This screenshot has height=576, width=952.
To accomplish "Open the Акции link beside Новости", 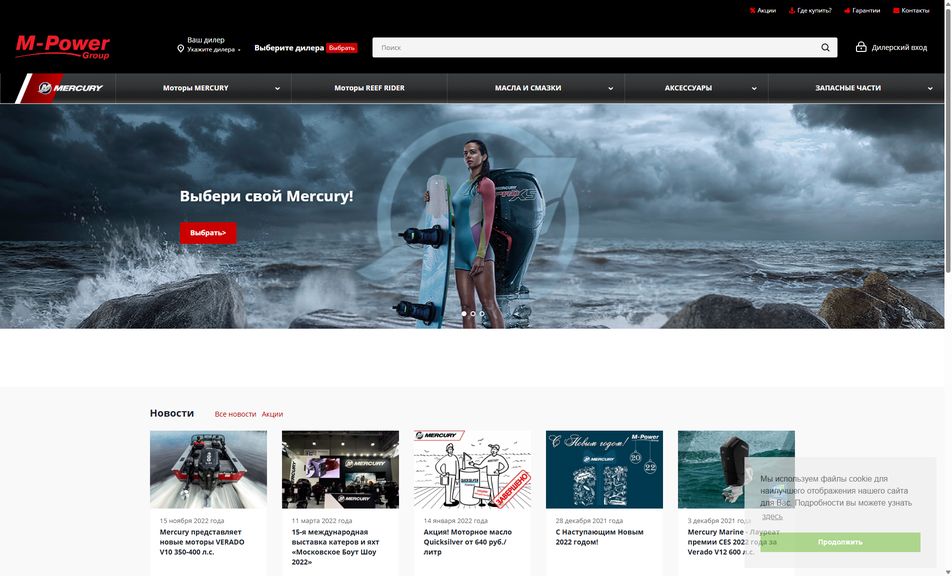I will (272, 414).
